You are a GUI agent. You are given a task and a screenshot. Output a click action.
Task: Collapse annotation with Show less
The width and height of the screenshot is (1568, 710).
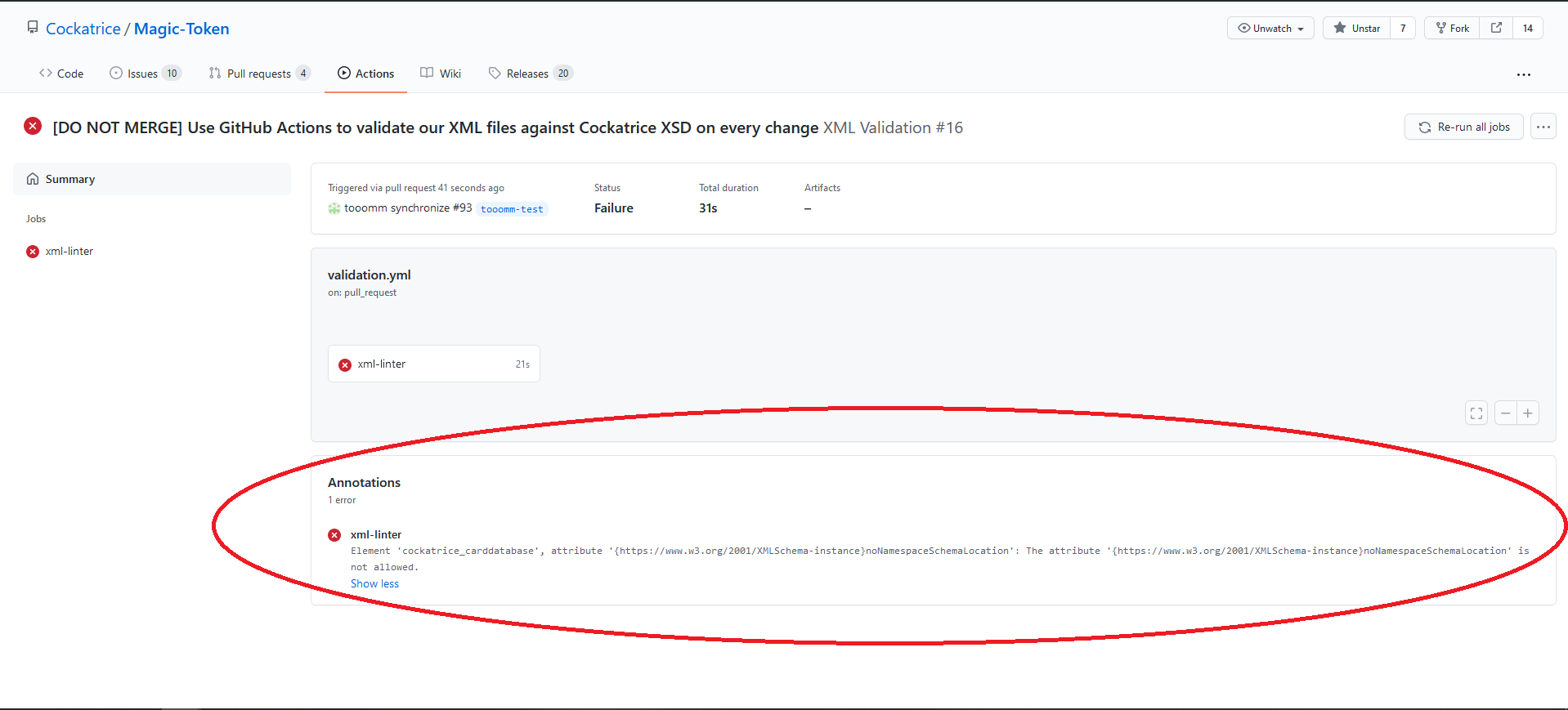coord(374,583)
